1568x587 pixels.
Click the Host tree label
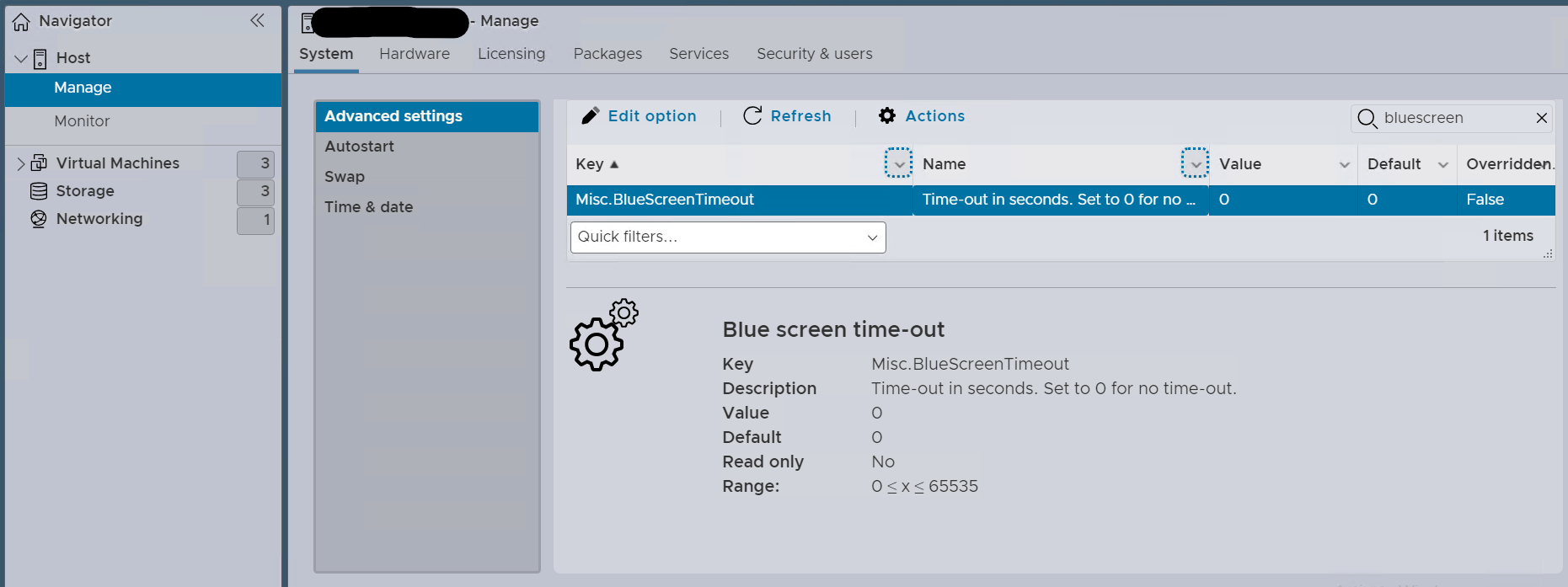click(73, 58)
